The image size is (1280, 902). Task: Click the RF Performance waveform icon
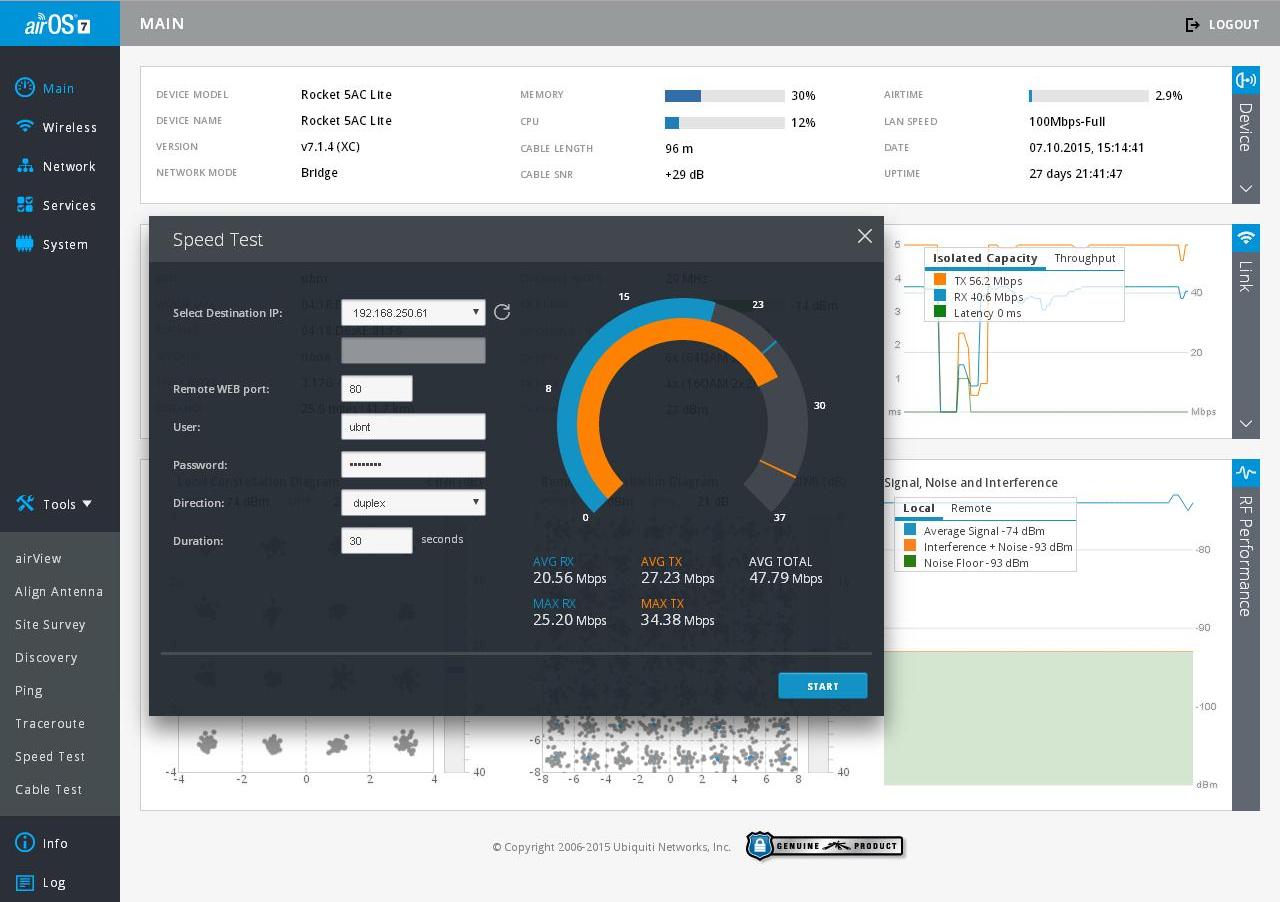pyautogui.click(x=1246, y=472)
